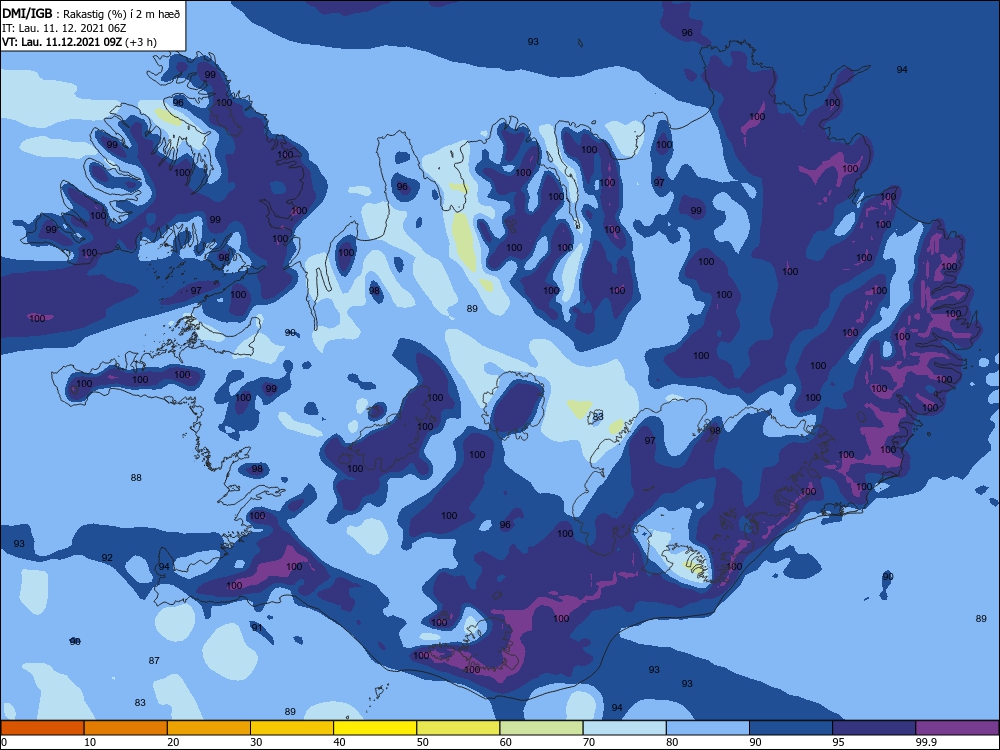1000x750 pixels.
Task: Click the legend tick label '70'
Action: 589,742
